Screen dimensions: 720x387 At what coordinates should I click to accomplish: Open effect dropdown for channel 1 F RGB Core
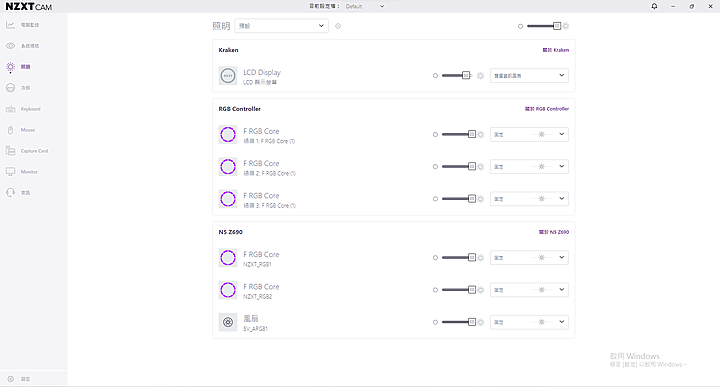(x=529, y=135)
